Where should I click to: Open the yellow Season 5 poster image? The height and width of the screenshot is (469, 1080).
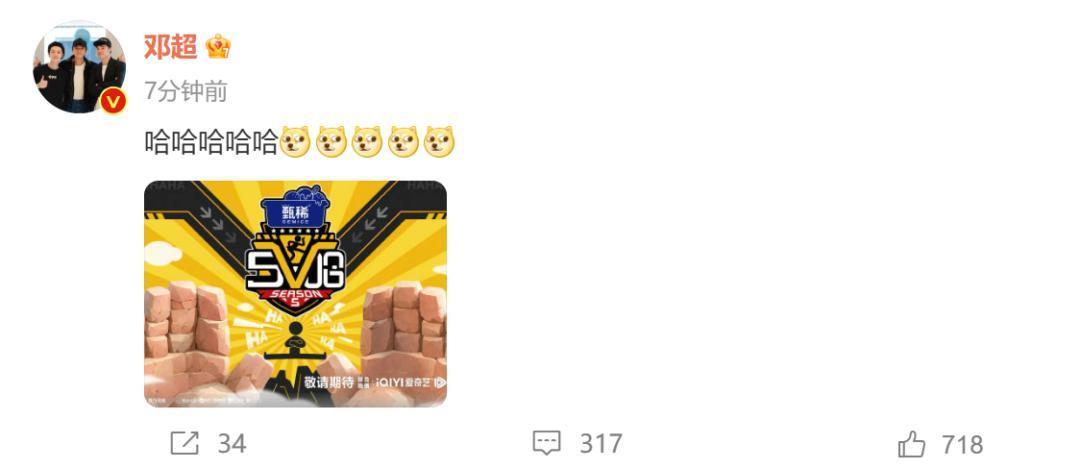[295, 293]
